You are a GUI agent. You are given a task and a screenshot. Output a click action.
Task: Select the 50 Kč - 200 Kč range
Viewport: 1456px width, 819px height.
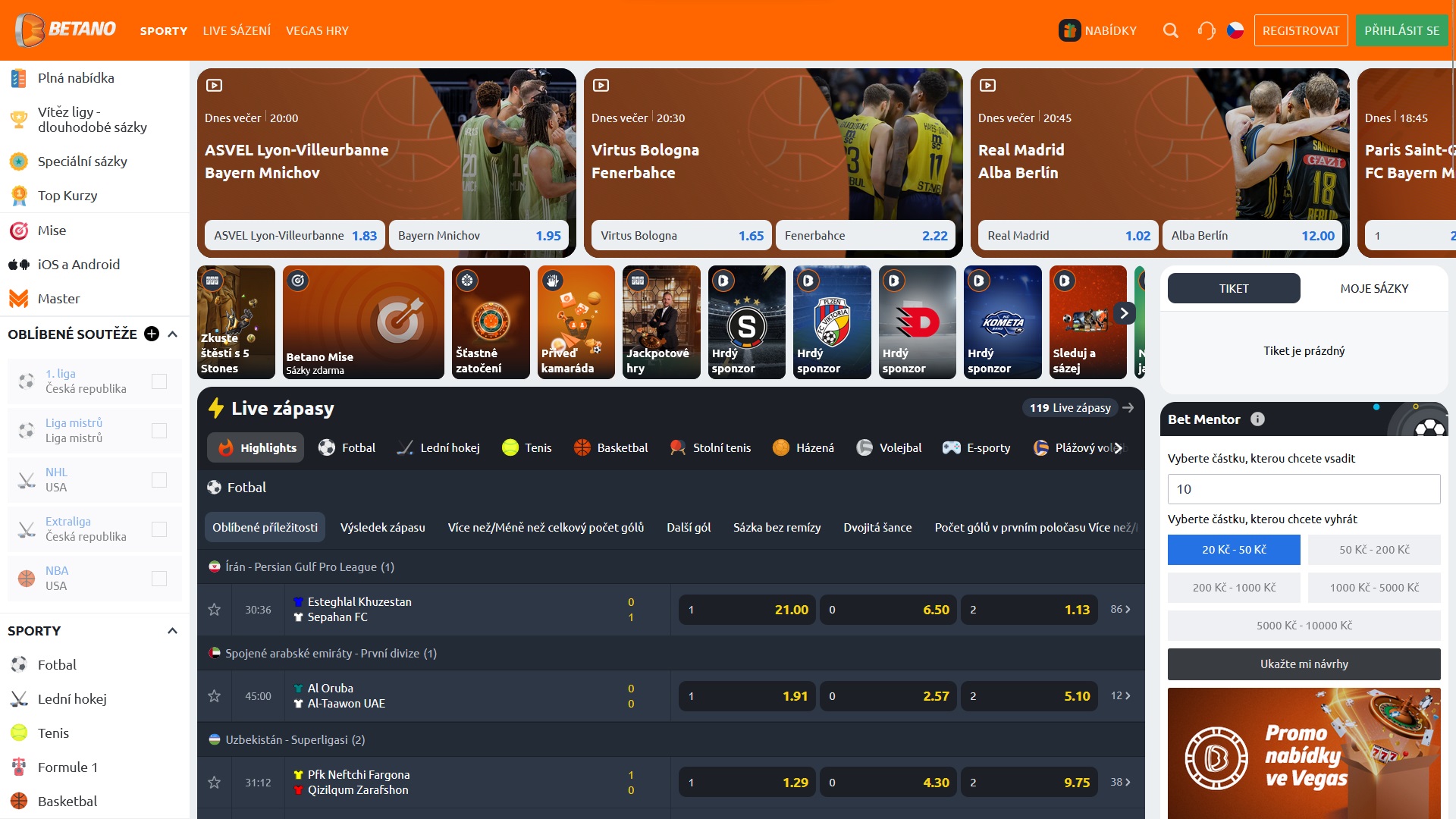[1374, 550]
